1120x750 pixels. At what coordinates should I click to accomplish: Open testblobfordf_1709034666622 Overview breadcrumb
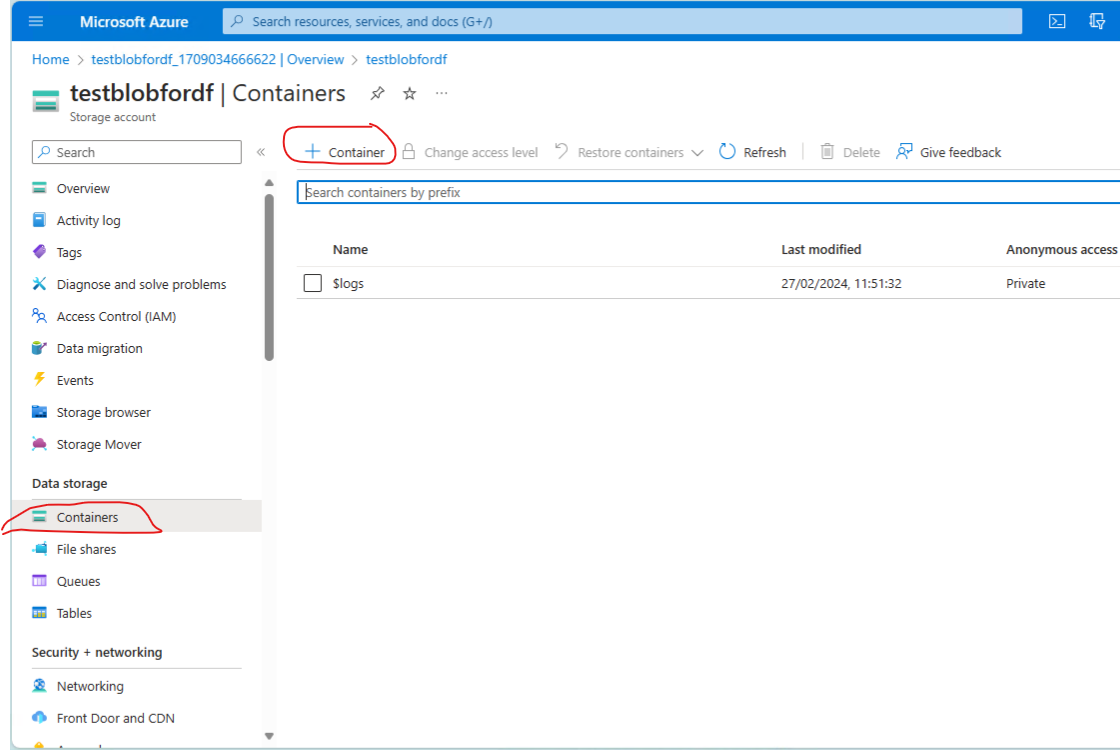(217, 59)
